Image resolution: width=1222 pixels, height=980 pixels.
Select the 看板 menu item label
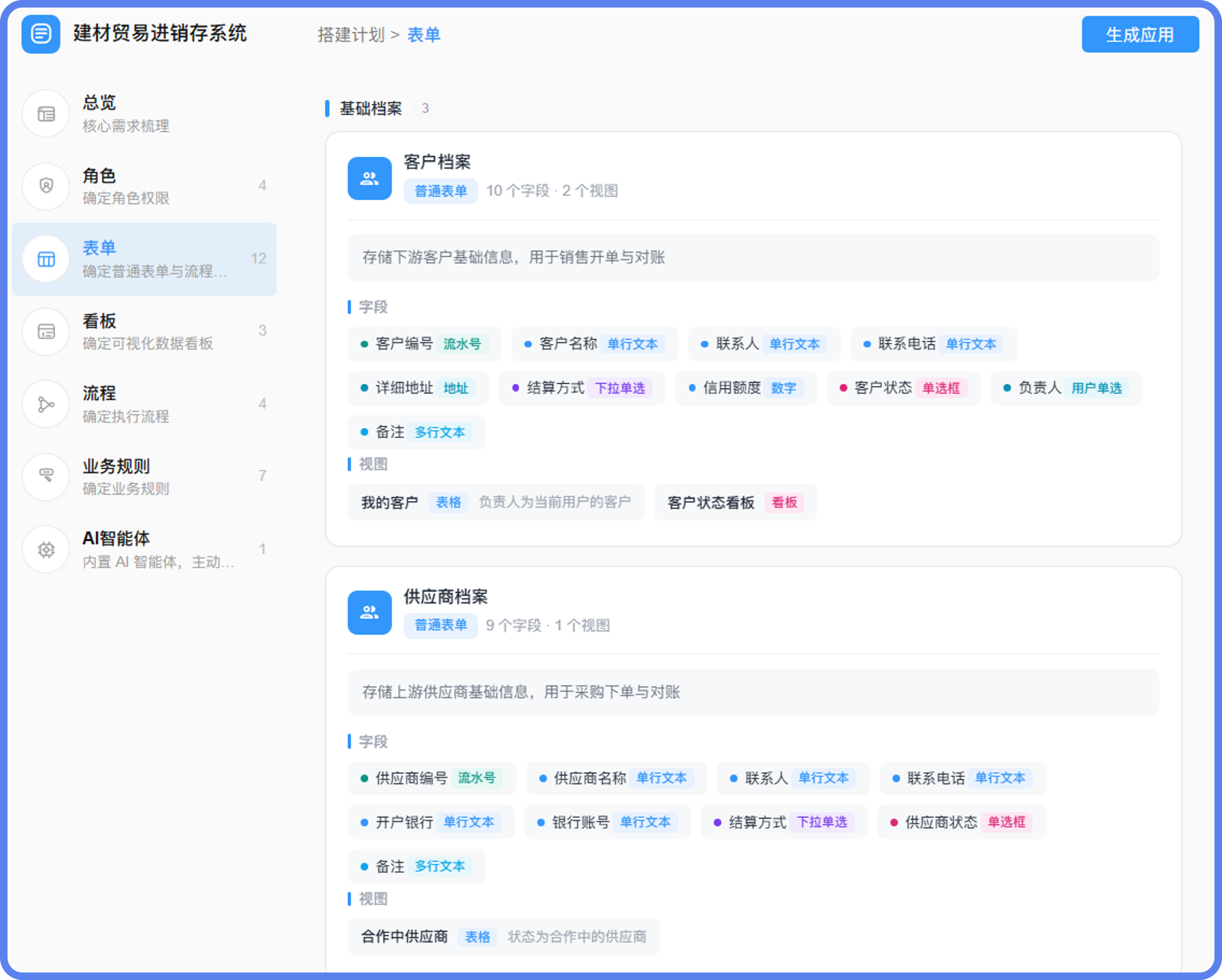tap(99, 321)
